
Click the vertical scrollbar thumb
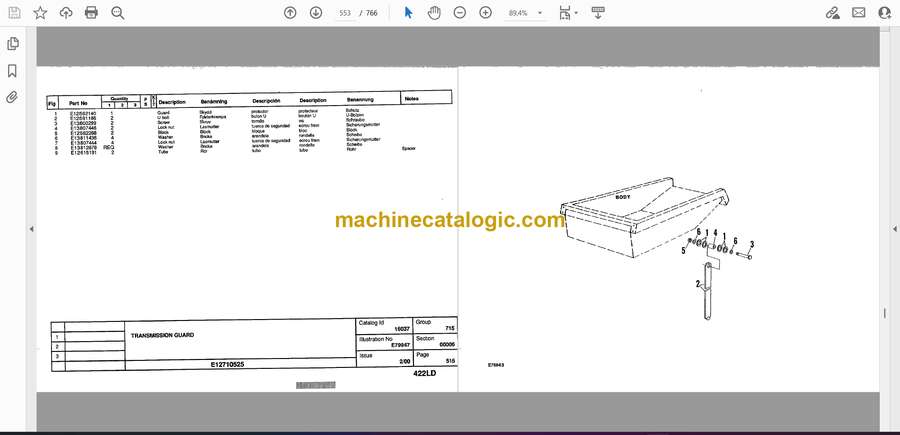click(x=885, y=314)
